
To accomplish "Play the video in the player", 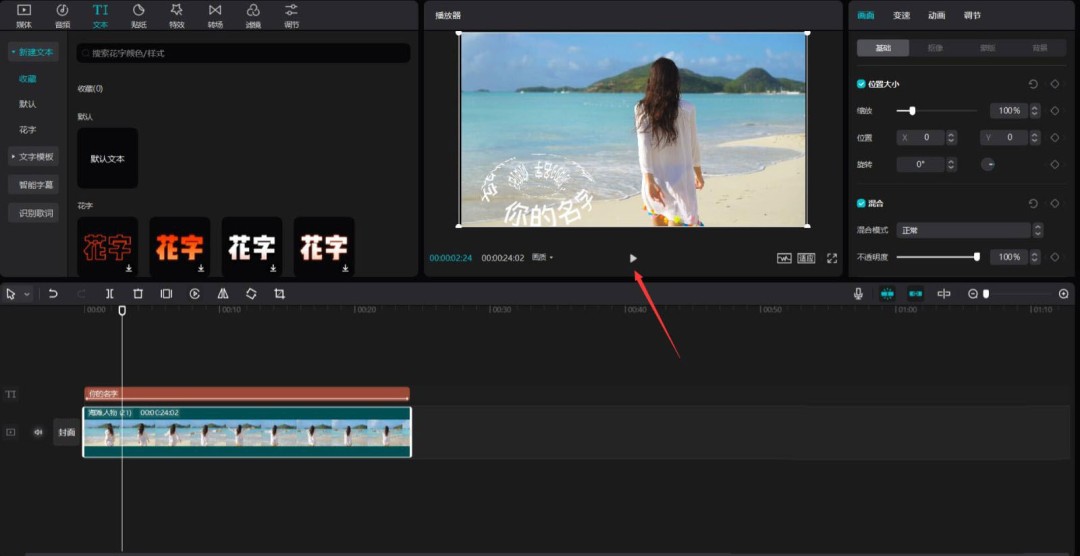I will point(633,258).
